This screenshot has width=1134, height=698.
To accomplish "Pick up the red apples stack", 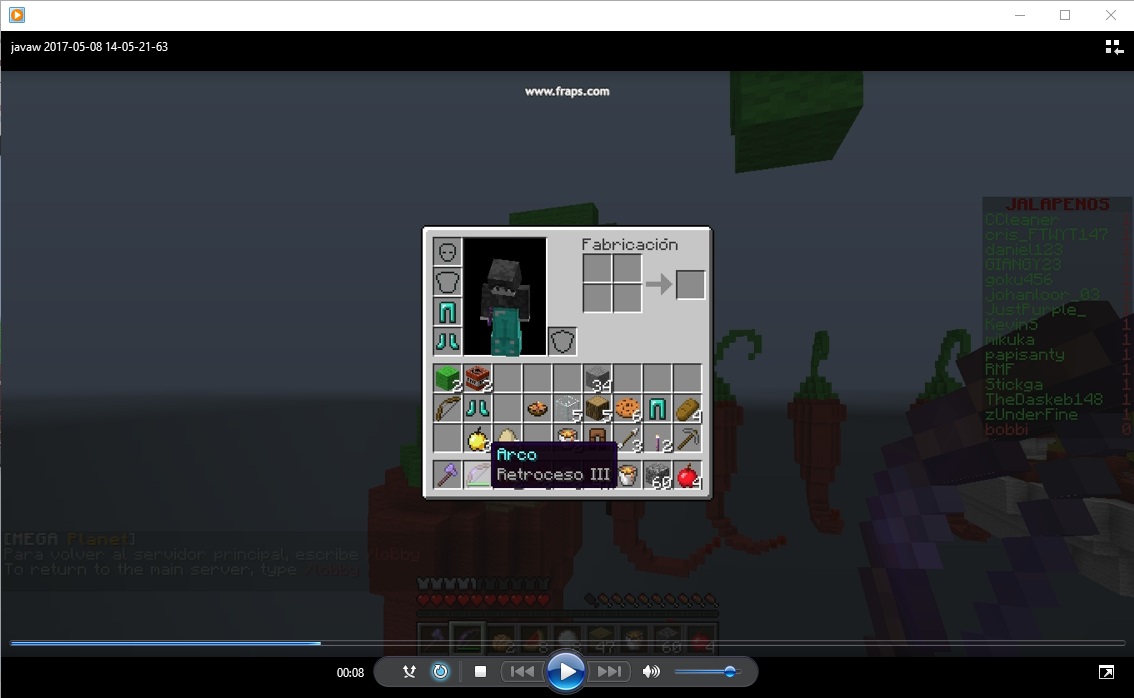I will click(x=688, y=475).
